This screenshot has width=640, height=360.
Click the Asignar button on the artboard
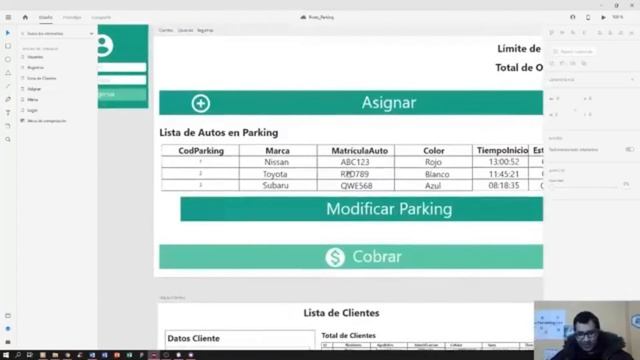pos(351,103)
